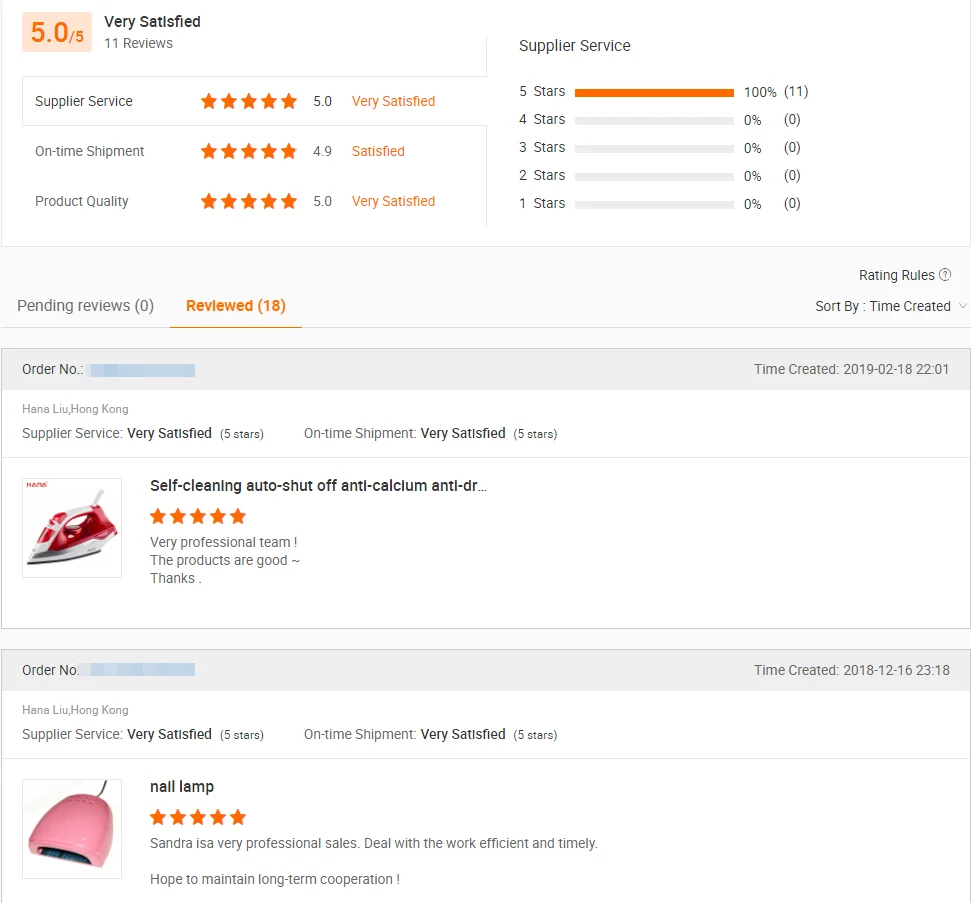Screen dimensions: 971x903
Task: Click the Rating Rules help icon
Action: coord(945,275)
